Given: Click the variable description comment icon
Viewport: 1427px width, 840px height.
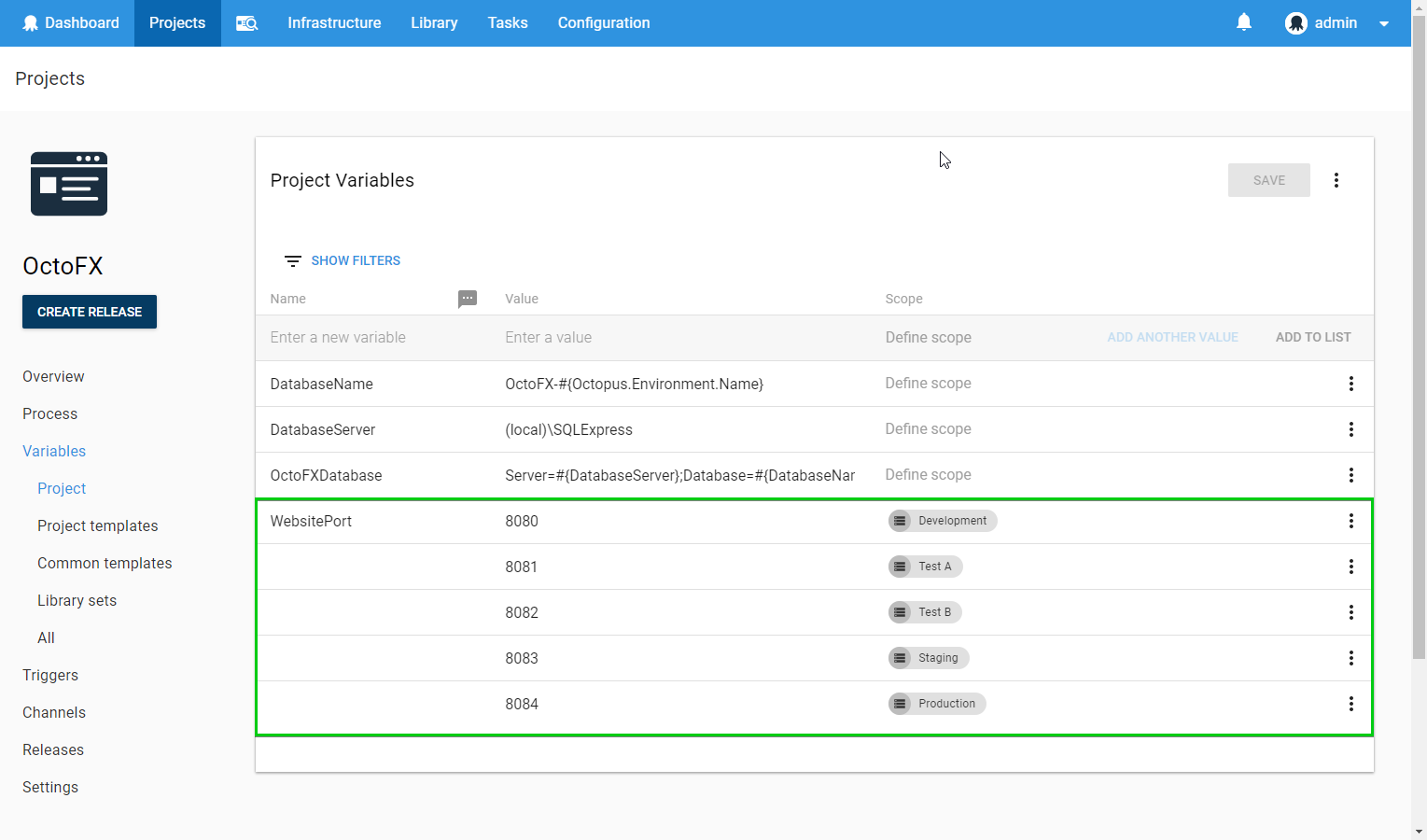Looking at the screenshot, I should click(468, 299).
